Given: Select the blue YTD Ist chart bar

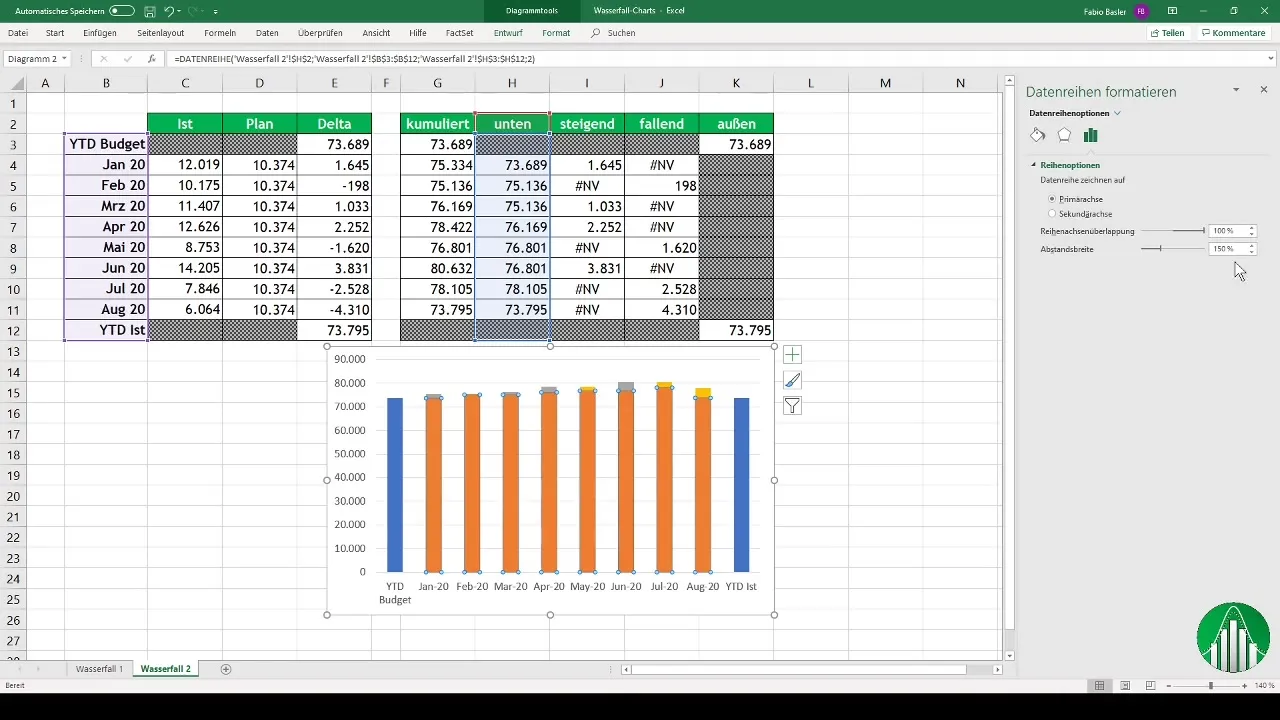Looking at the screenshot, I should coord(741,485).
